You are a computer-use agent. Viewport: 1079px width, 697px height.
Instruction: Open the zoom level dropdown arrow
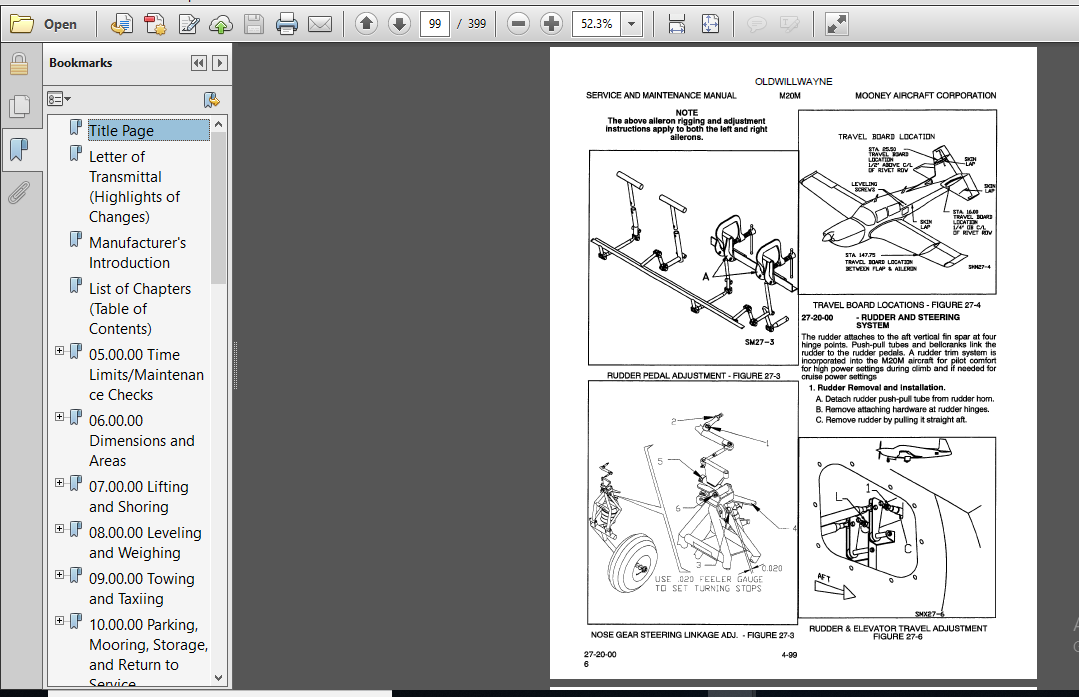631,24
